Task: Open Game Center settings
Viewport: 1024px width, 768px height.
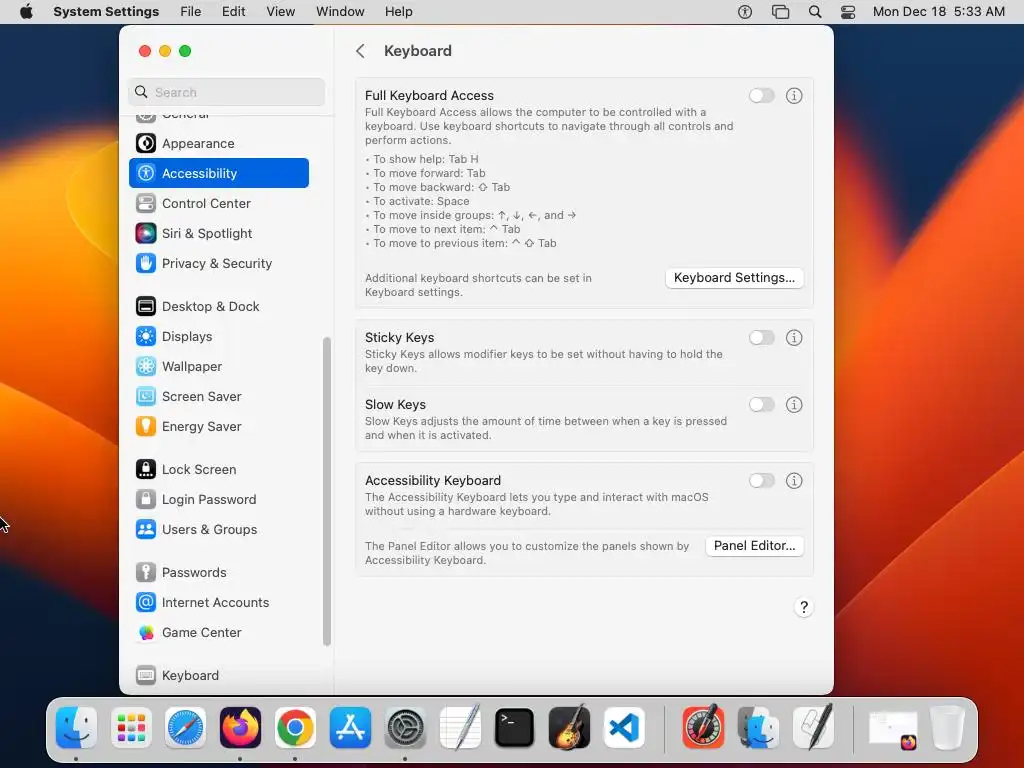Action: [x=219, y=633]
